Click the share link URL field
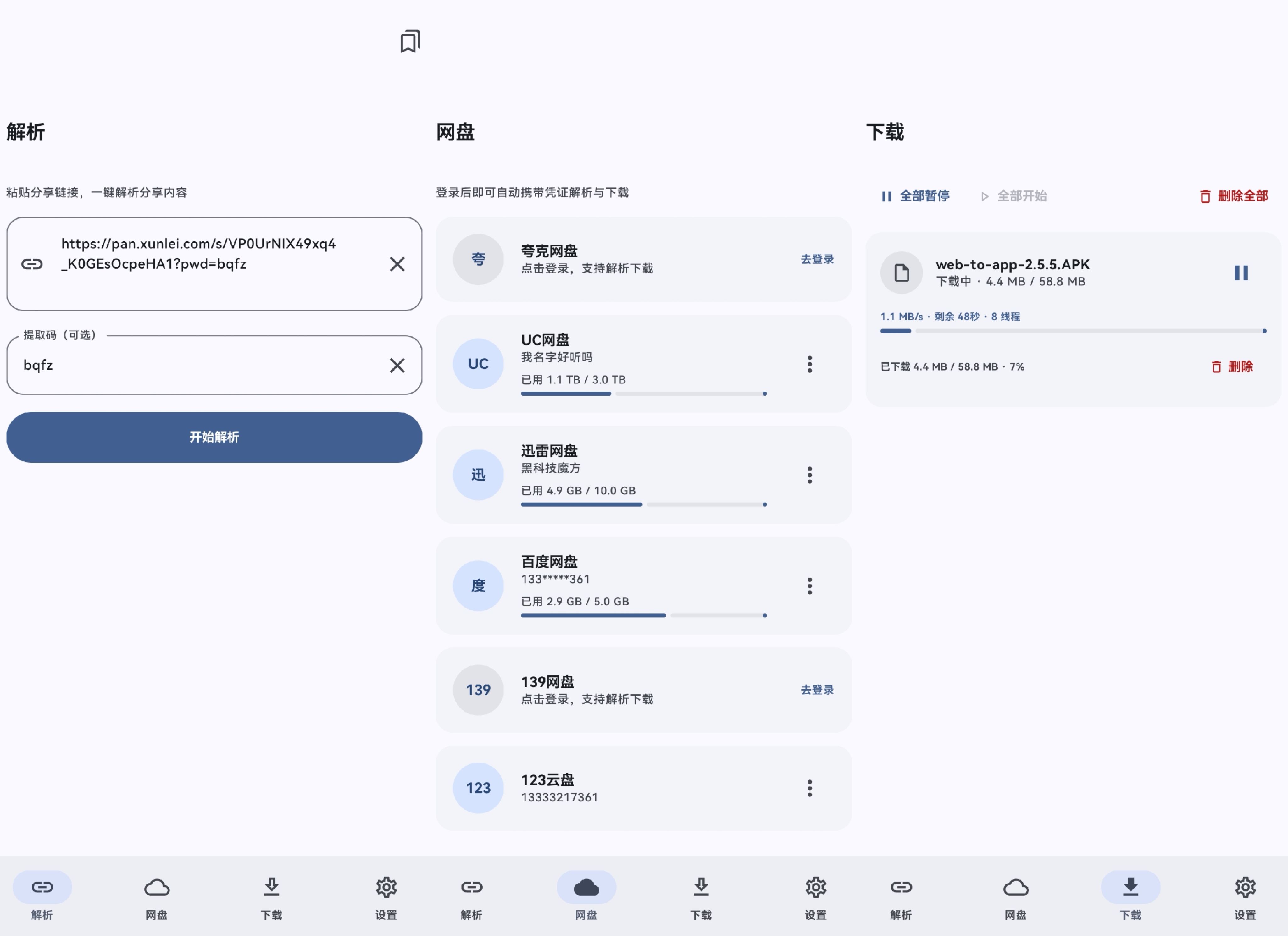 tap(214, 264)
